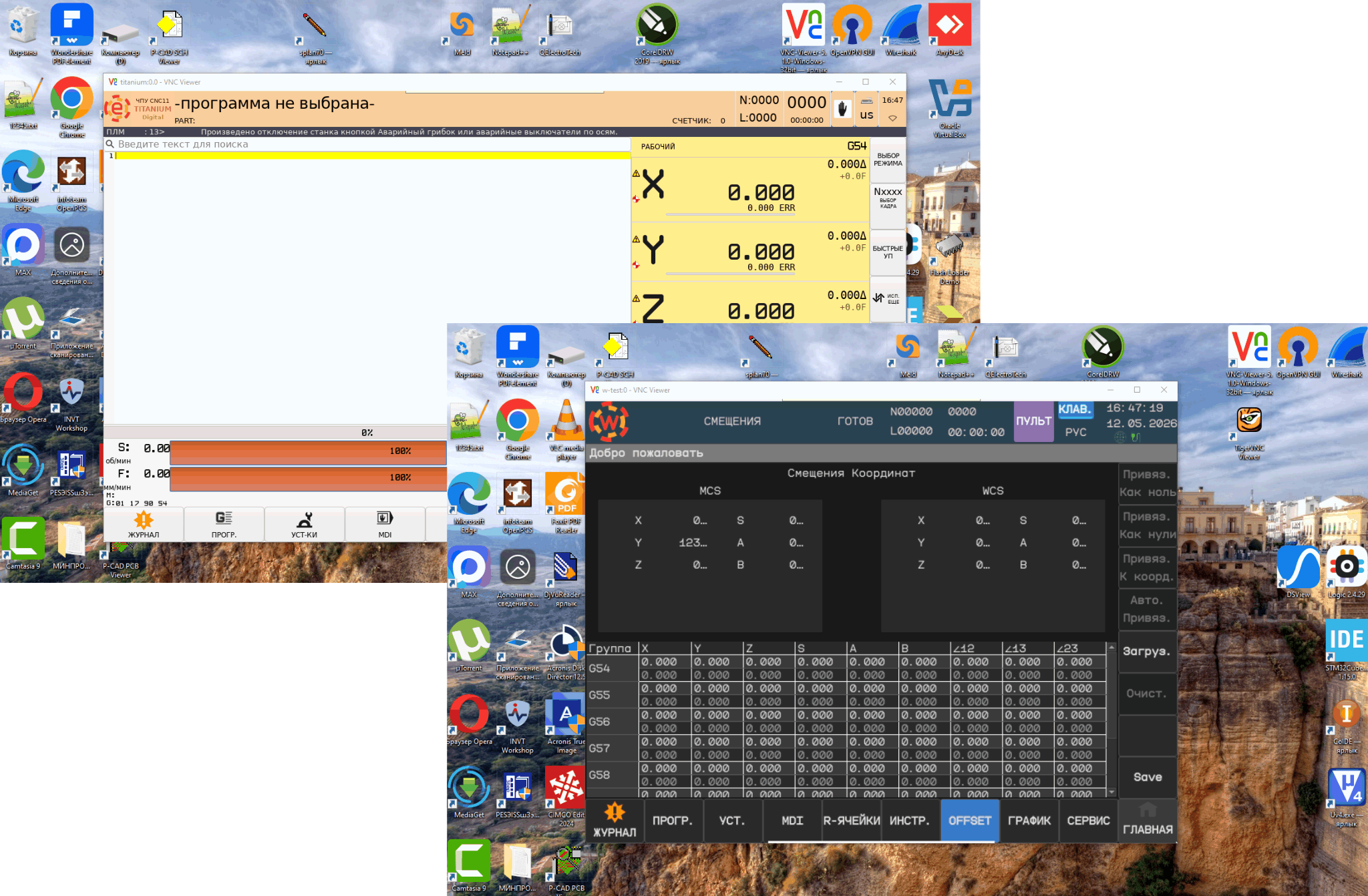Toggle the КЛАВ. keyboard button
Screen dimensions: 1368x896
click(1075, 409)
